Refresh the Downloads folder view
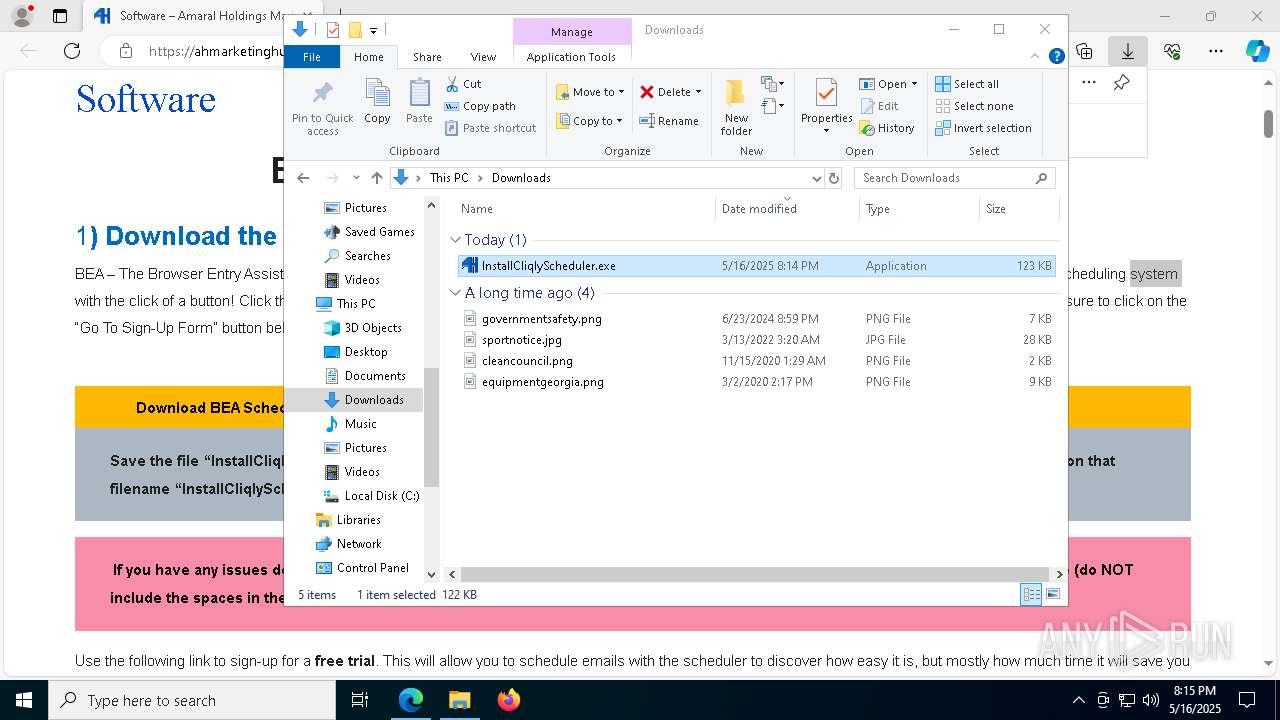Viewport: 1280px width, 720px height. tap(834, 178)
